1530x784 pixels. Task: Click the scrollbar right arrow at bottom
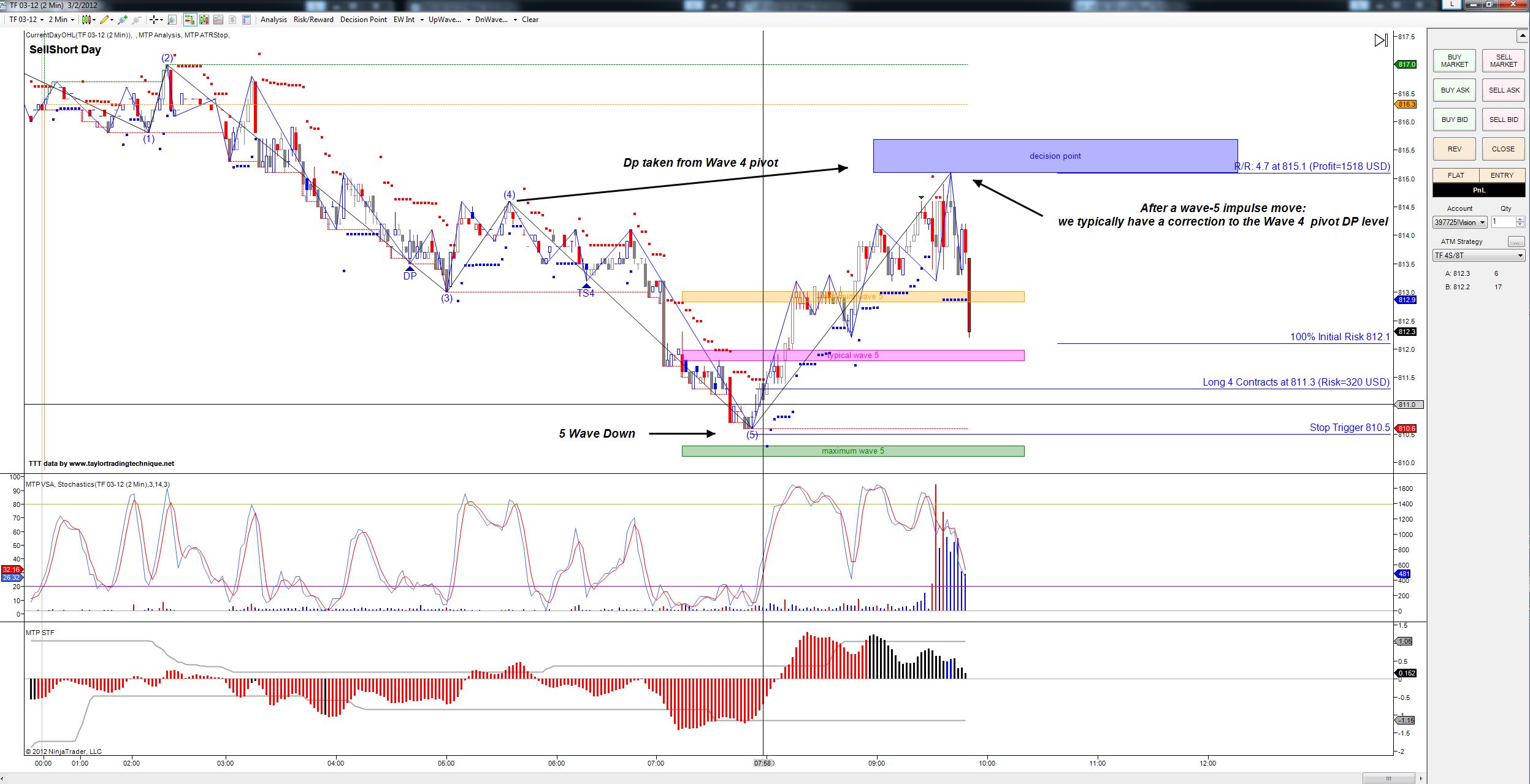[x=1420, y=778]
